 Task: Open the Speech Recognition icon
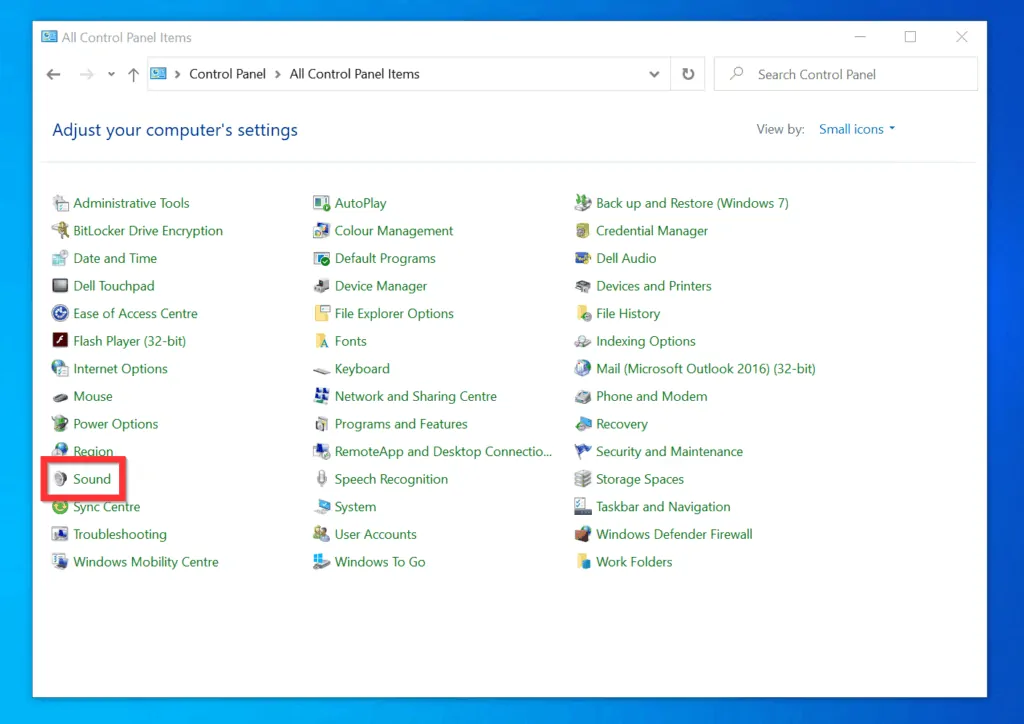391,479
